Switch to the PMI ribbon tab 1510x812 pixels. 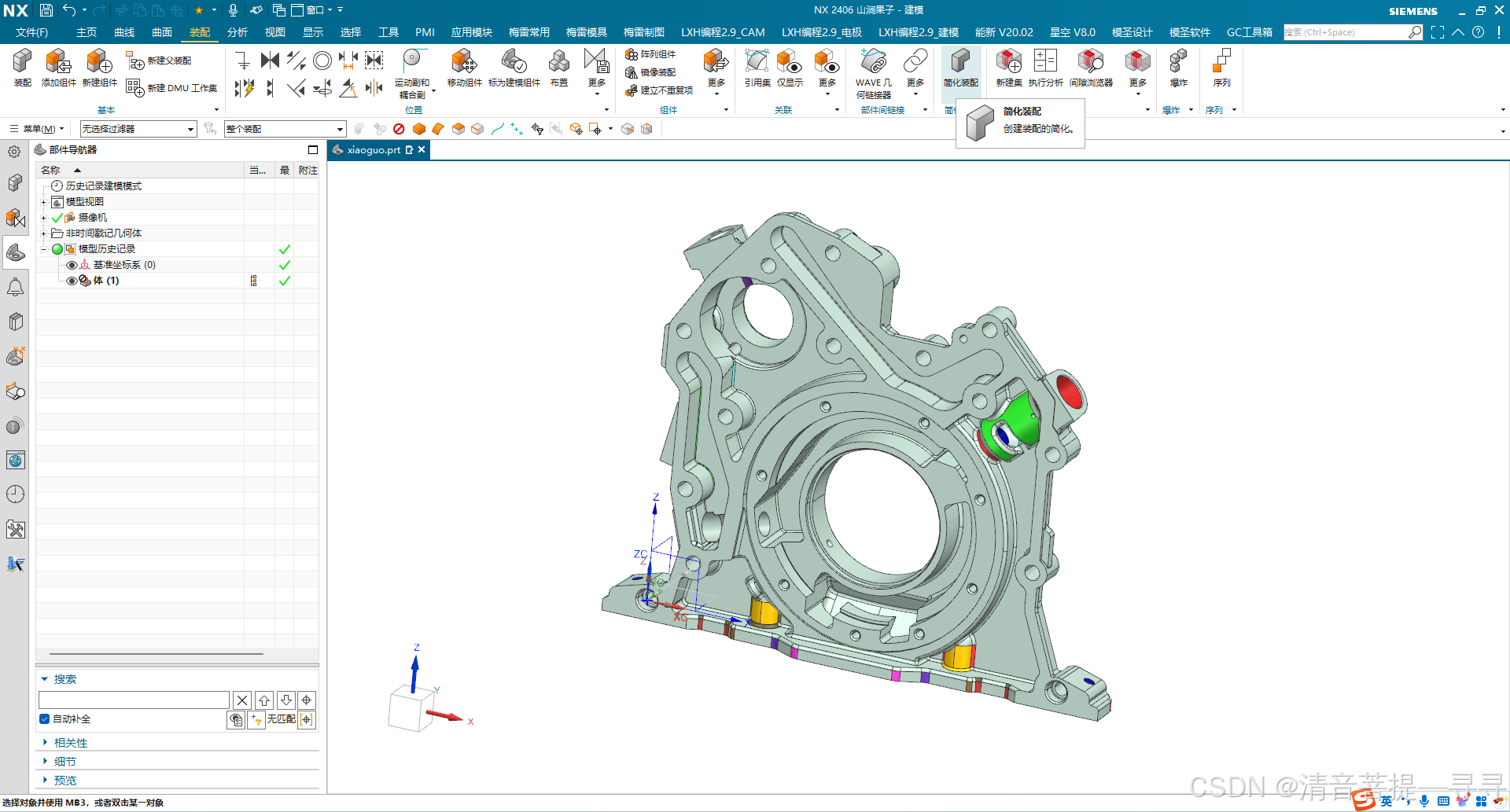tap(425, 32)
